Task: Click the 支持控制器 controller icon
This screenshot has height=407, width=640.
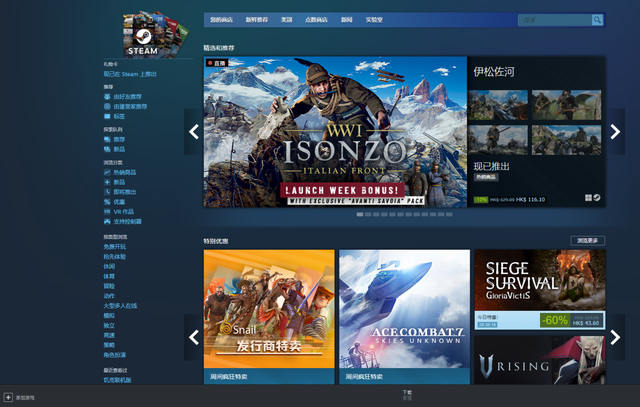Action: point(107,219)
